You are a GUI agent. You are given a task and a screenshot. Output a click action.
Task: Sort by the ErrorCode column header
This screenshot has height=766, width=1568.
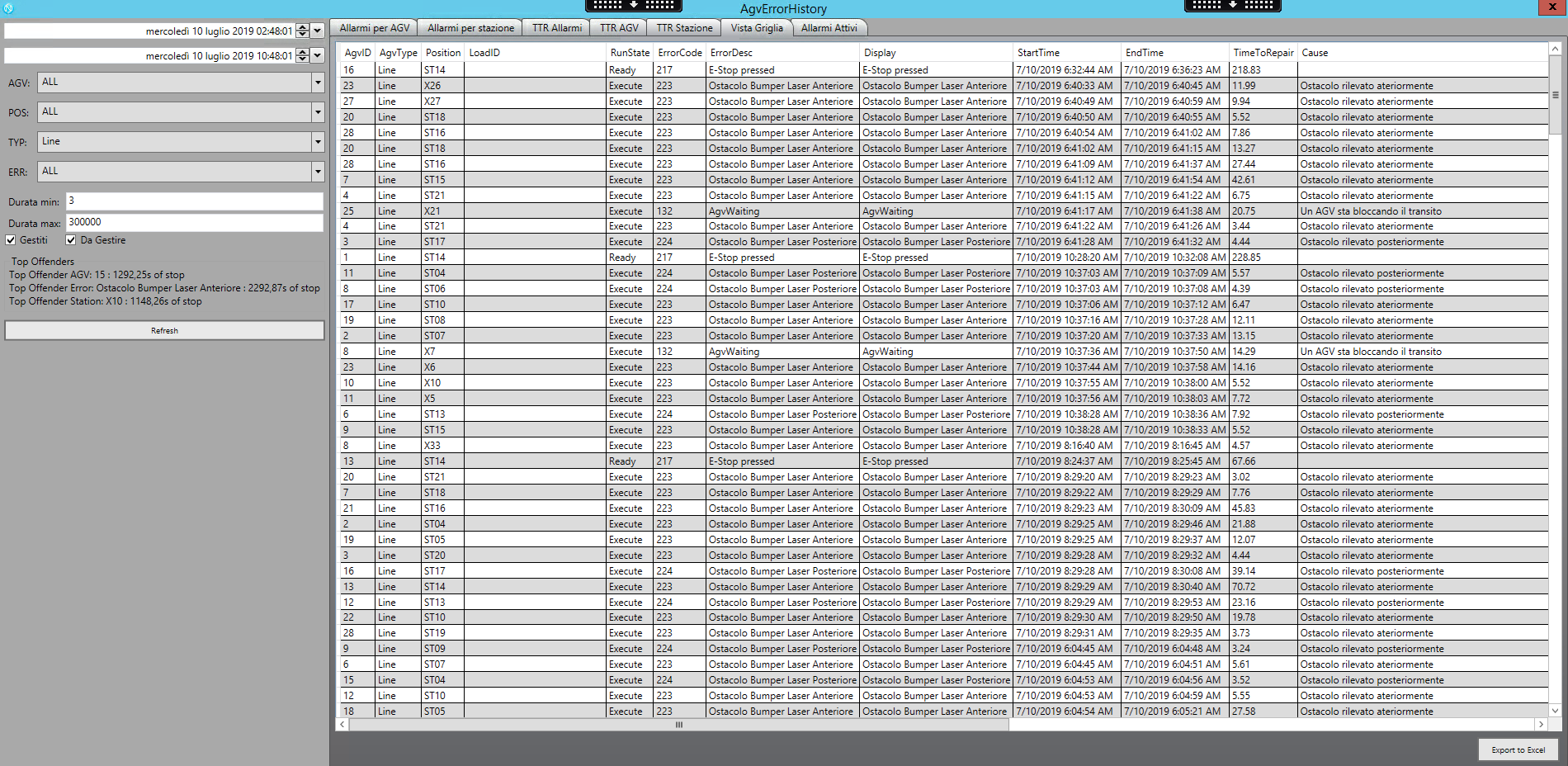[x=680, y=53]
